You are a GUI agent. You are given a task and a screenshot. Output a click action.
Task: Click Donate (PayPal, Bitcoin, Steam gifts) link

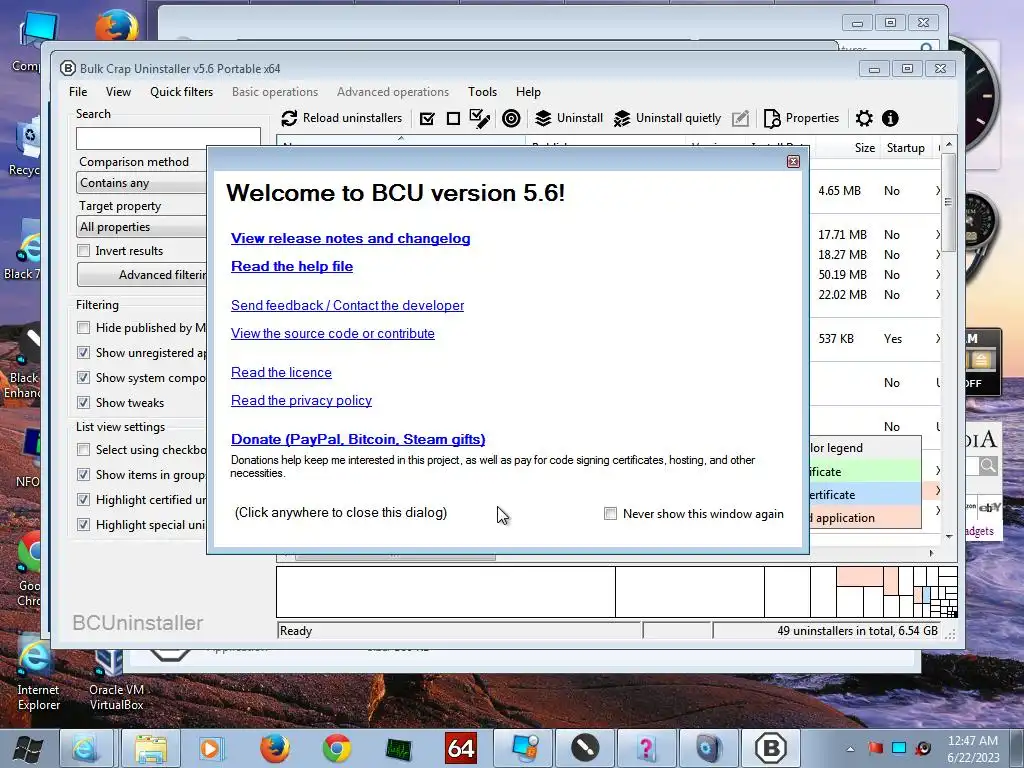coord(358,440)
